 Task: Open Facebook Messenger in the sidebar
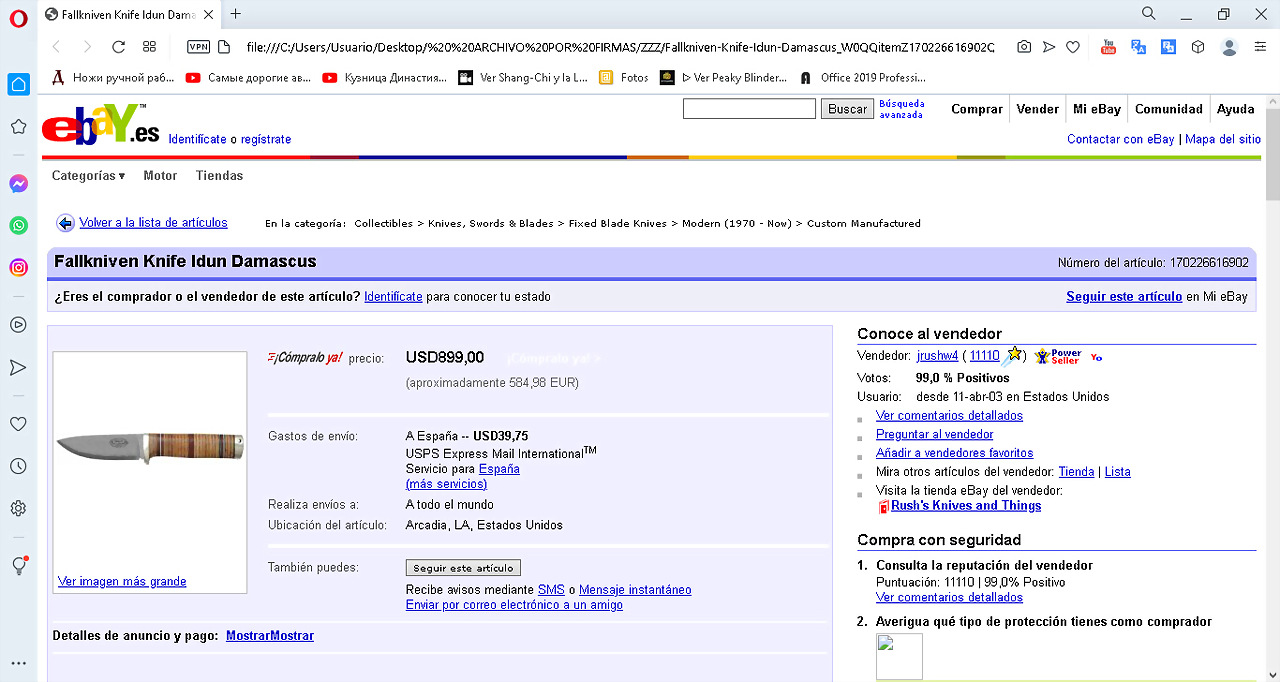[x=18, y=184]
